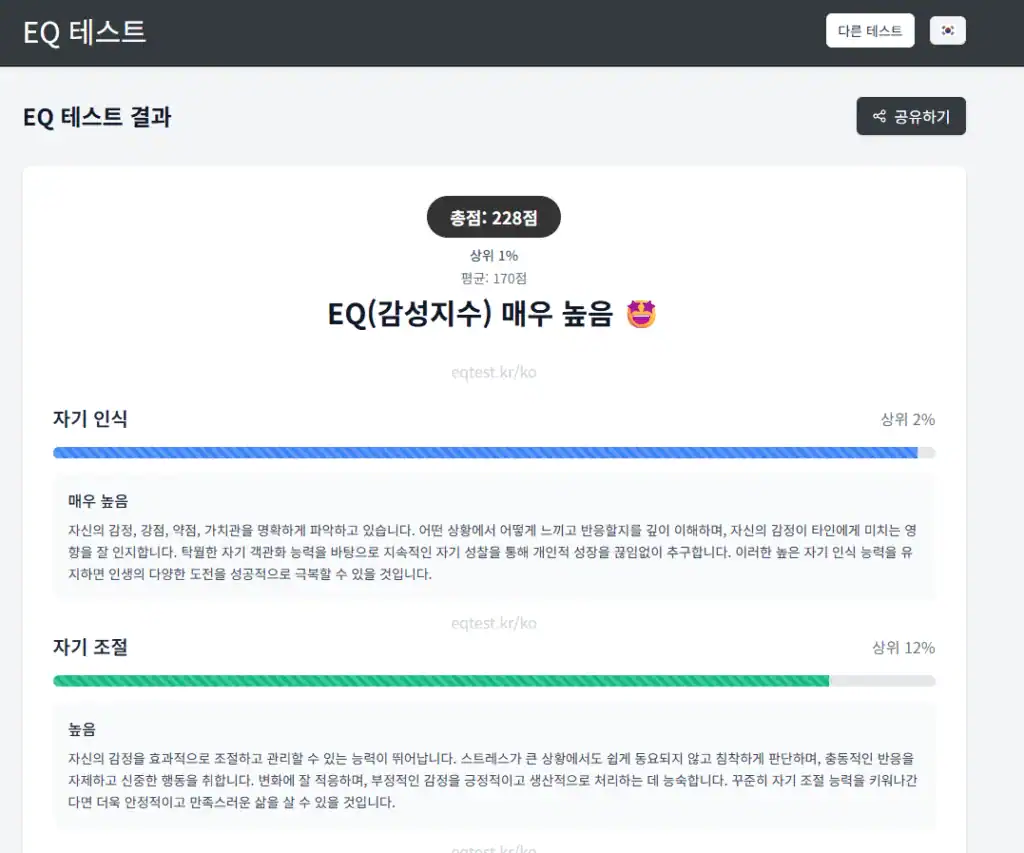Click the EQ(감성지수) 매우 높음 result title
Viewport: 1024px width, 853px height.
point(469,314)
